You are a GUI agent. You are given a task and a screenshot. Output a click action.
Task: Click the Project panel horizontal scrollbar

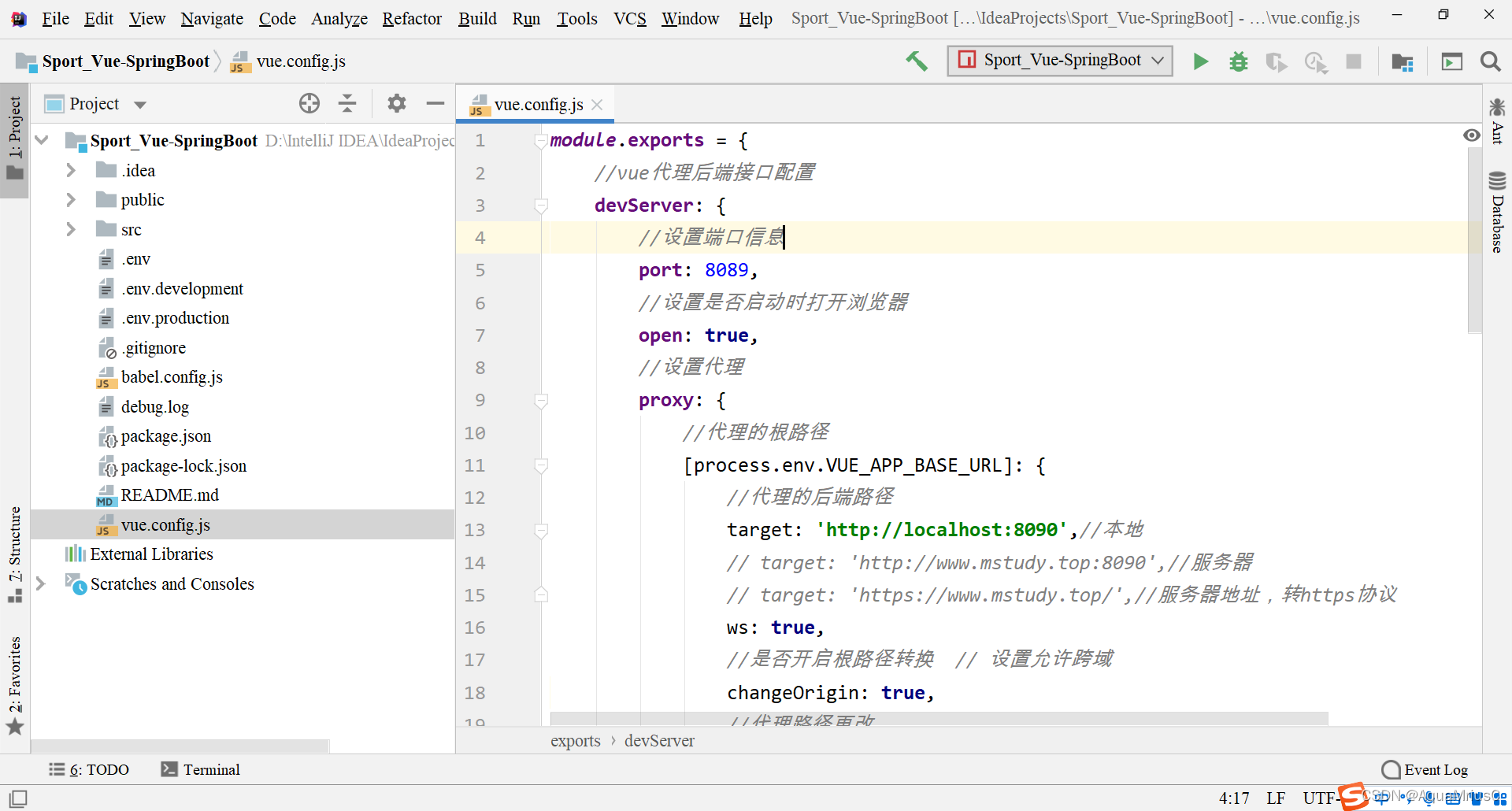point(180,746)
